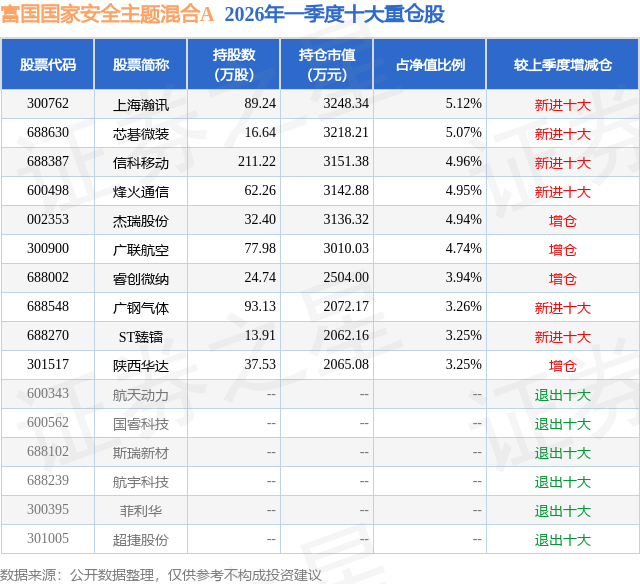Click stock code 600562
The image size is (640, 584).
pos(48,422)
